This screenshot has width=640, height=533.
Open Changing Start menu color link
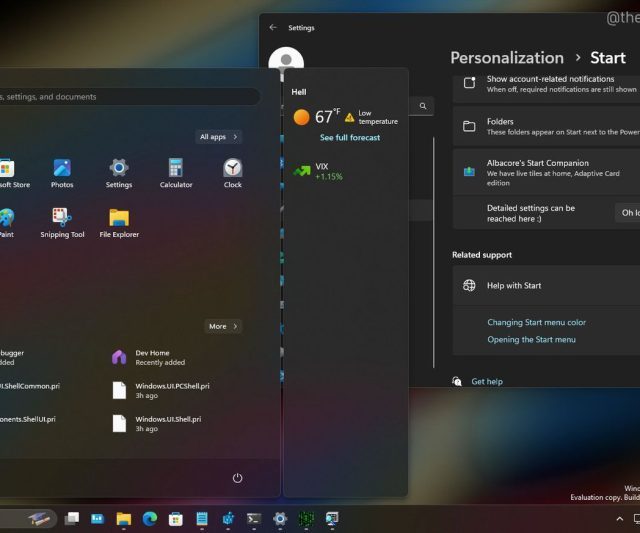(x=536, y=322)
